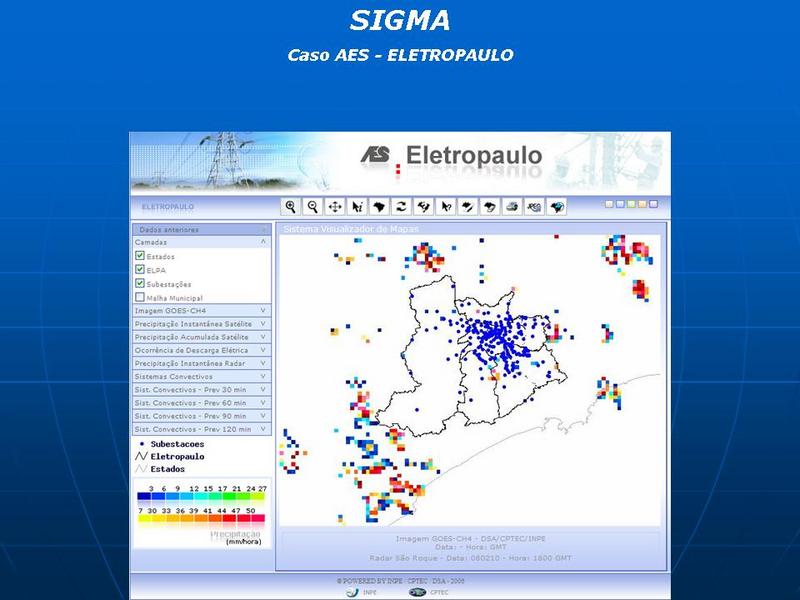Uncheck the Estados layer checkbox

click(140, 256)
